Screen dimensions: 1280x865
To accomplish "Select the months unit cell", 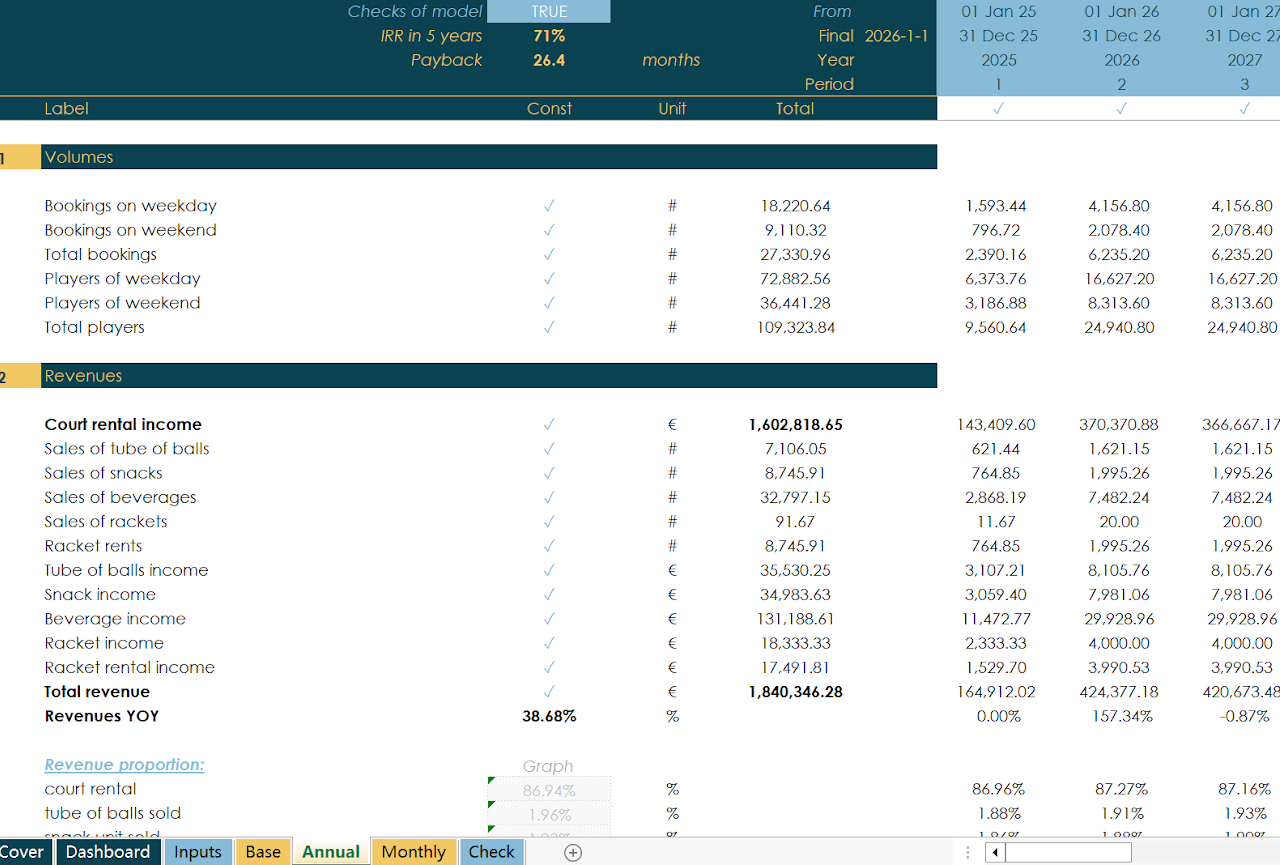I will pos(671,60).
